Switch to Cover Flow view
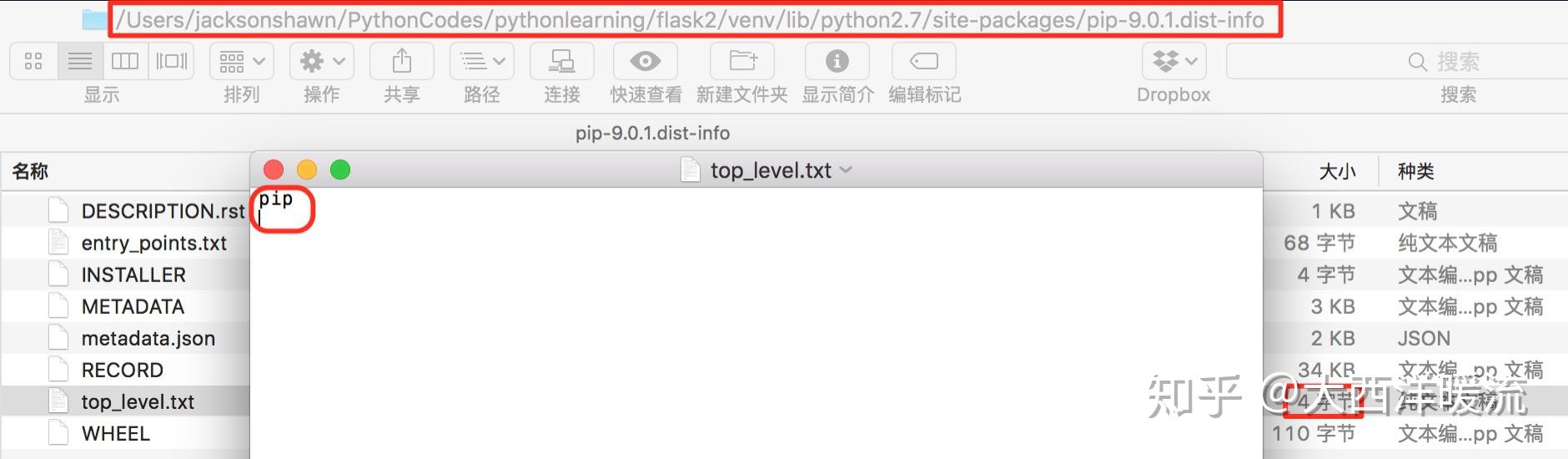The width and height of the screenshot is (1568, 459). [172, 62]
